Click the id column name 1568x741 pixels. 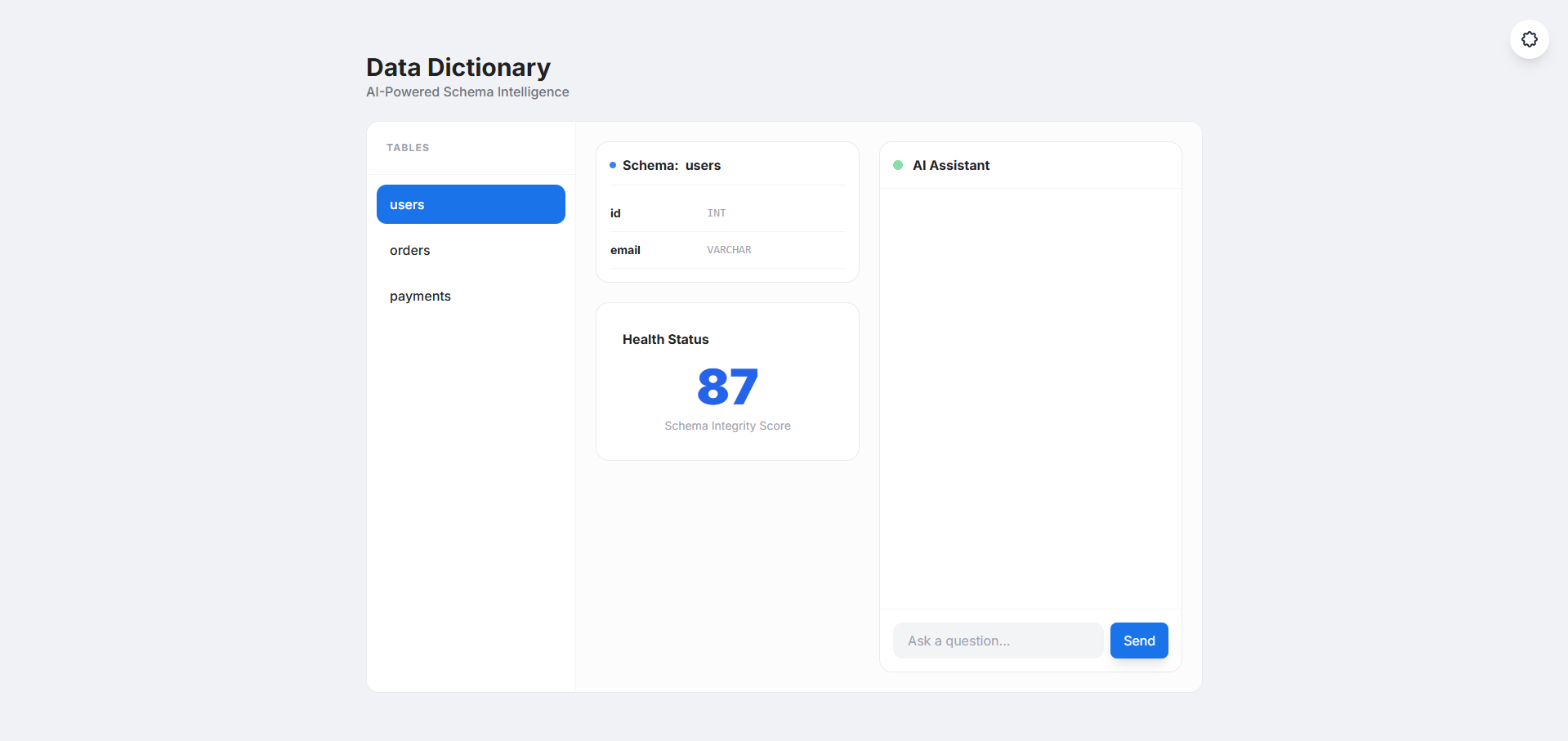coord(615,213)
